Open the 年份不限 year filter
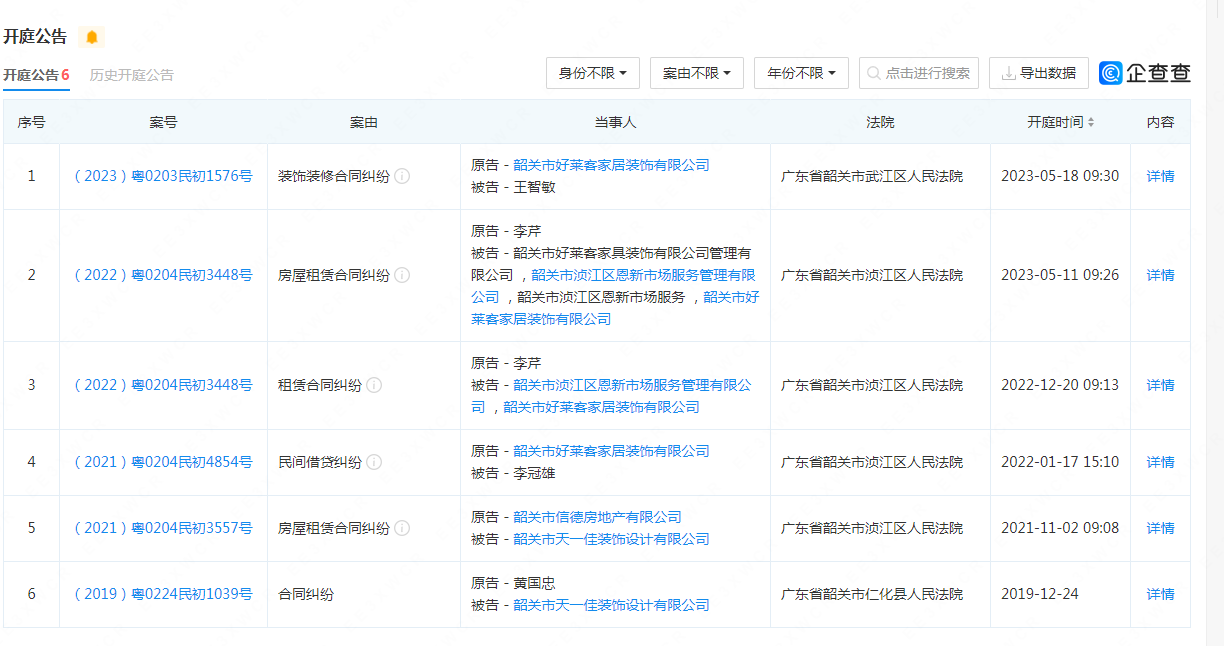Screen dimensions: 1224x646 tap(801, 73)
